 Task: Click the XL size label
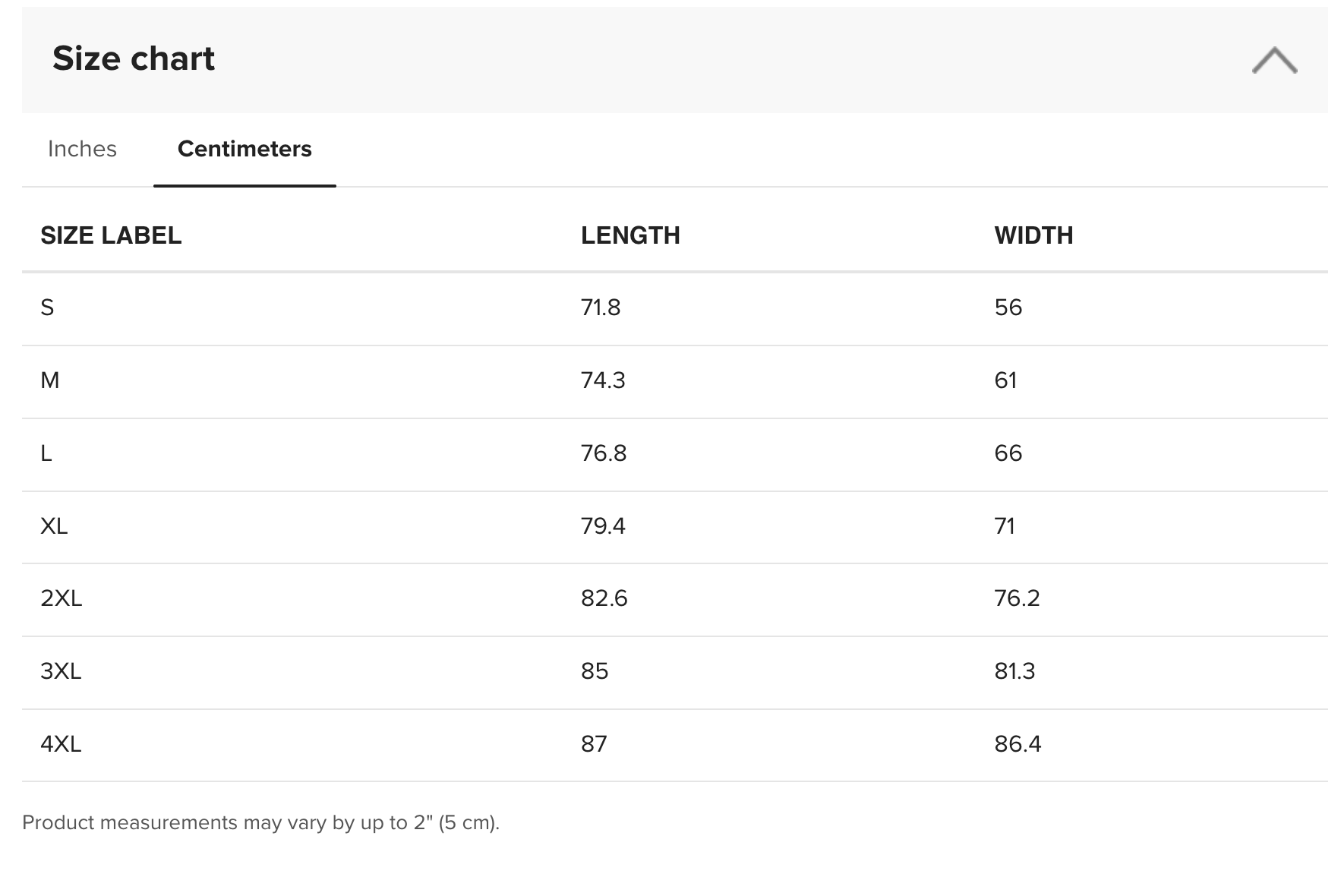coord(54,525)
